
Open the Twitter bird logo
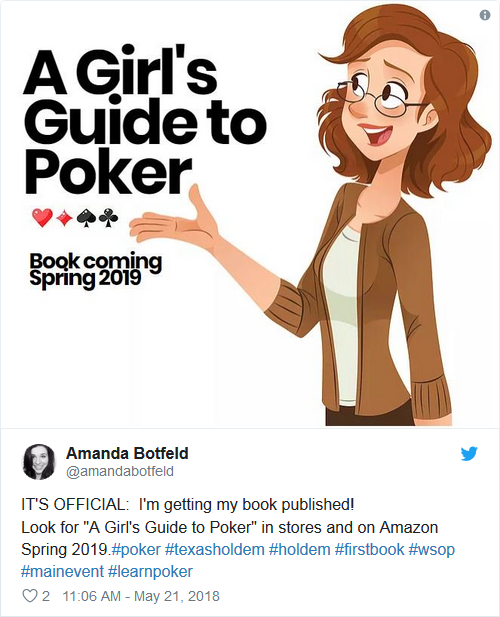(469, 454)
